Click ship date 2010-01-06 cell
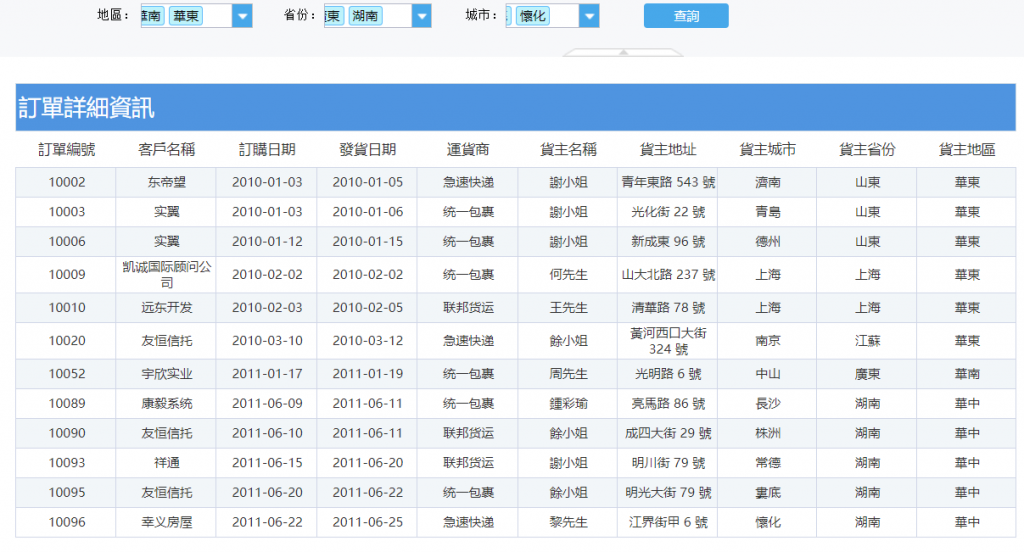The width and height of the screenshot is (1024, 552). pyautogui.click(x=367, y=212)
